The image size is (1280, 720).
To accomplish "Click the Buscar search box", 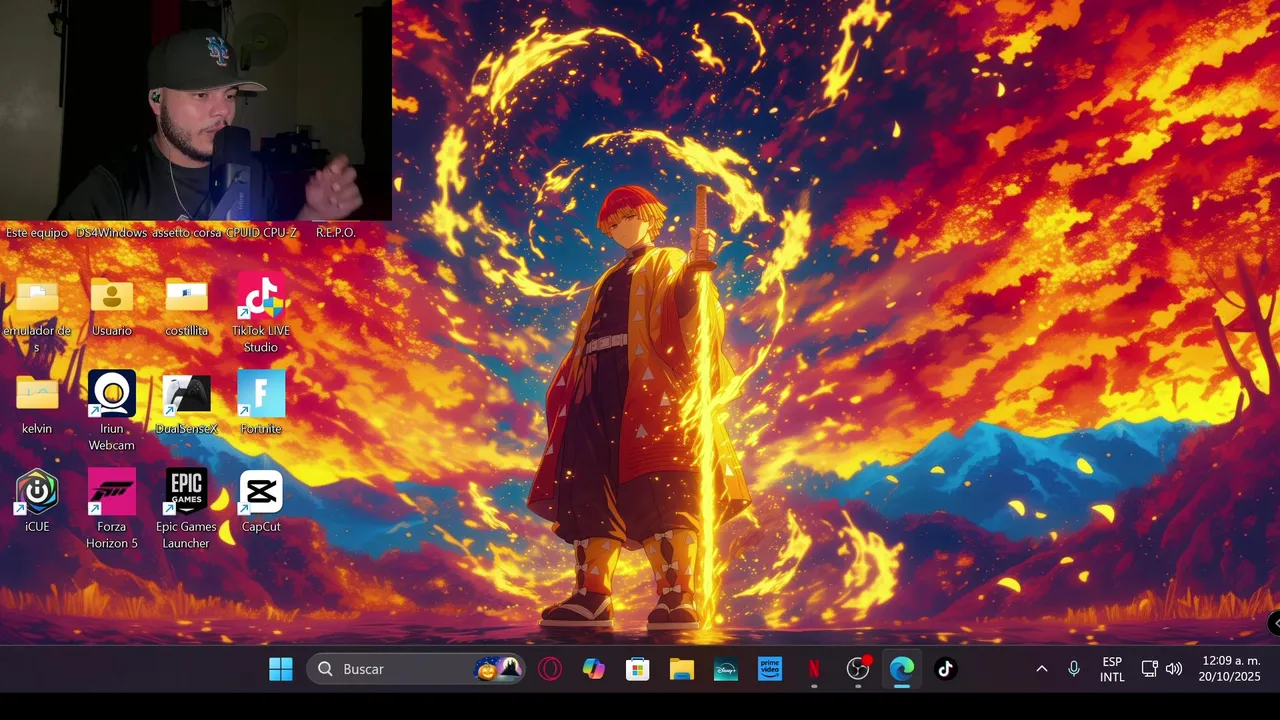I will click(416, 669).
